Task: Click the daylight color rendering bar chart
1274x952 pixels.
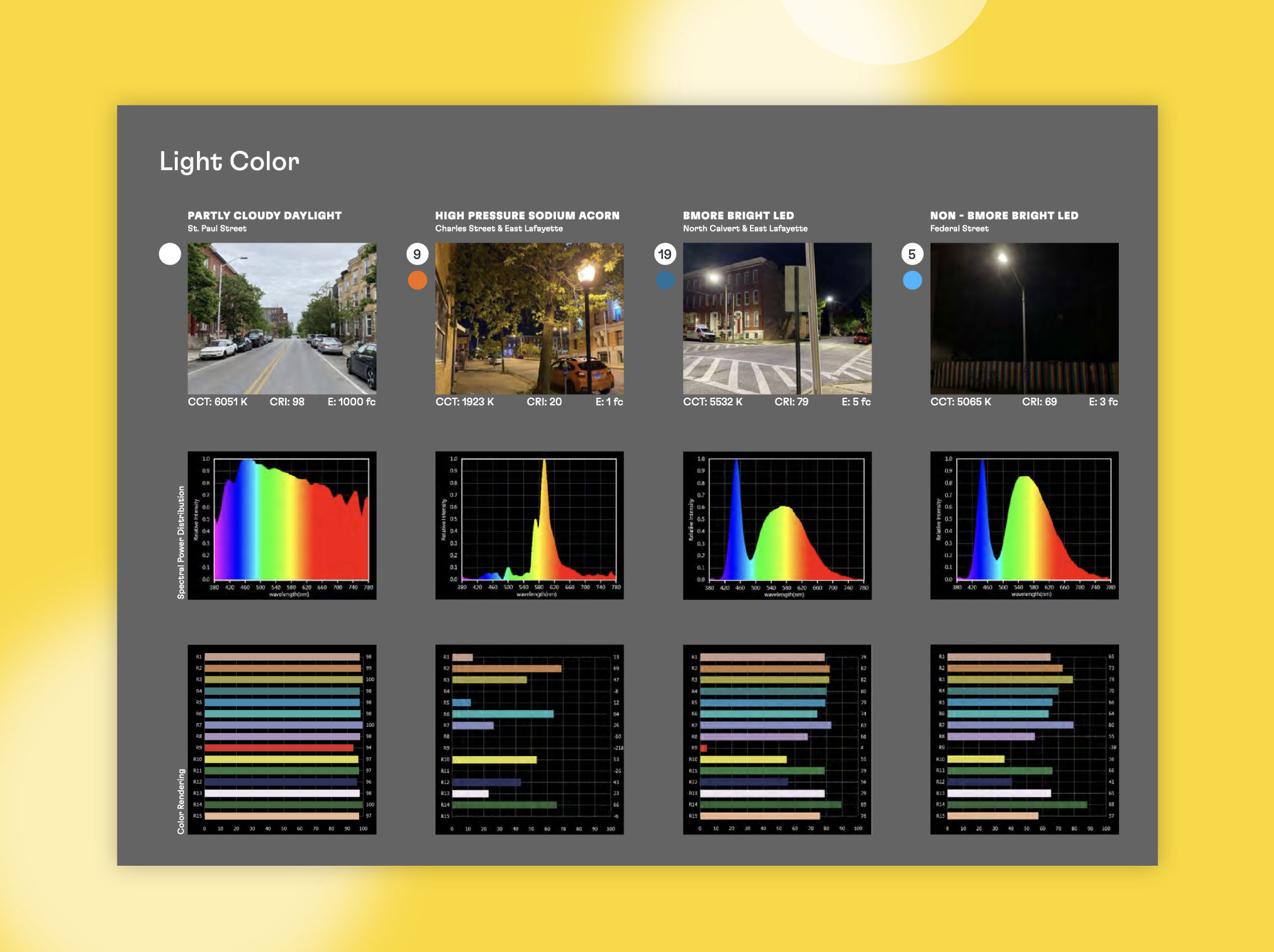Action: coord(281,739)
